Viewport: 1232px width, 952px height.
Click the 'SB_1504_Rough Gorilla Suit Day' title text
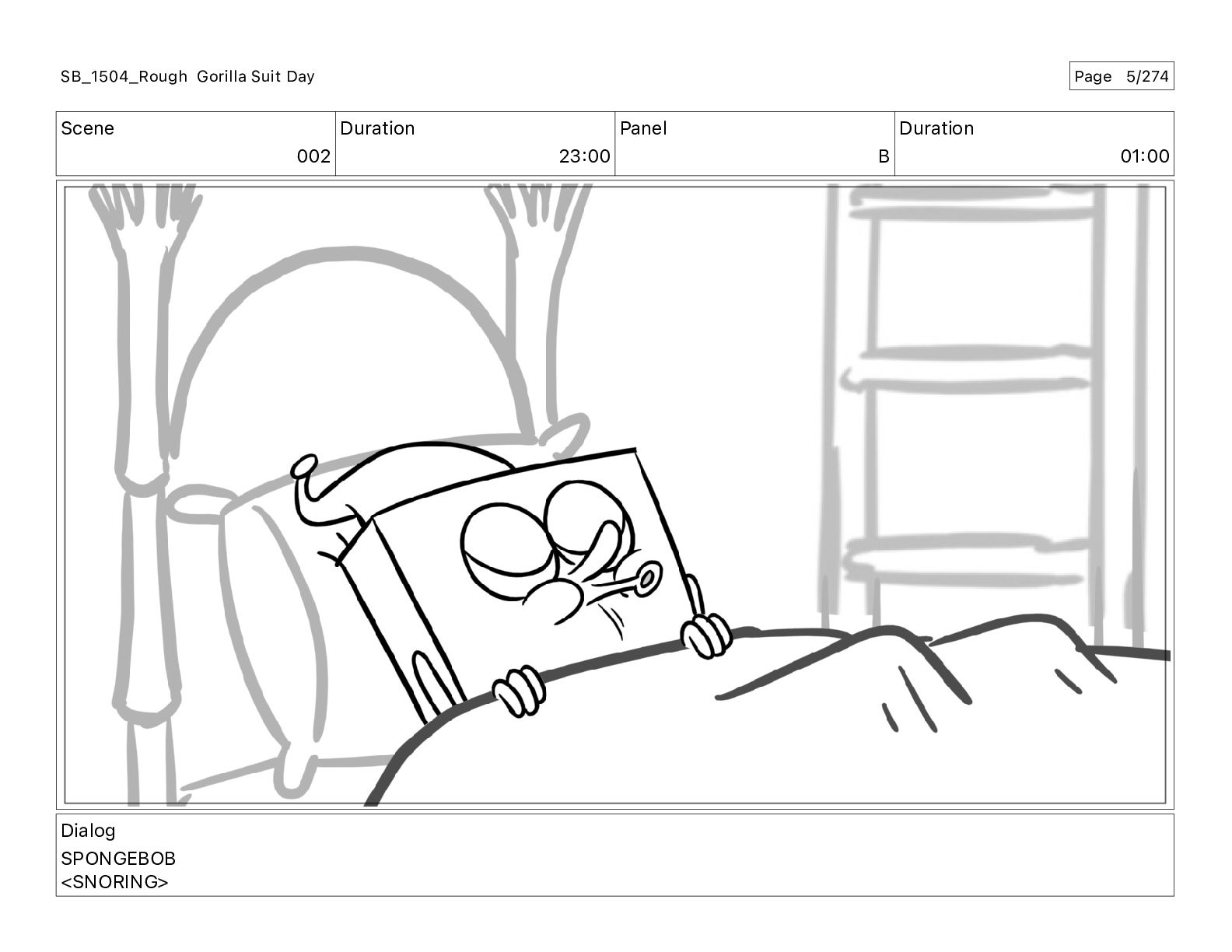[187, 76]
